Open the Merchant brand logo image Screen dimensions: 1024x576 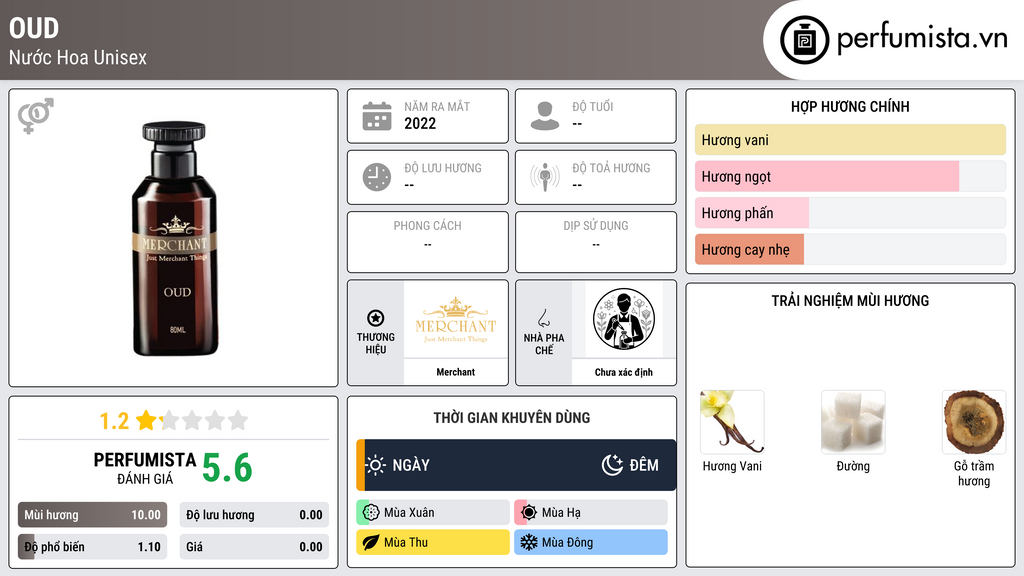point(456,320)
